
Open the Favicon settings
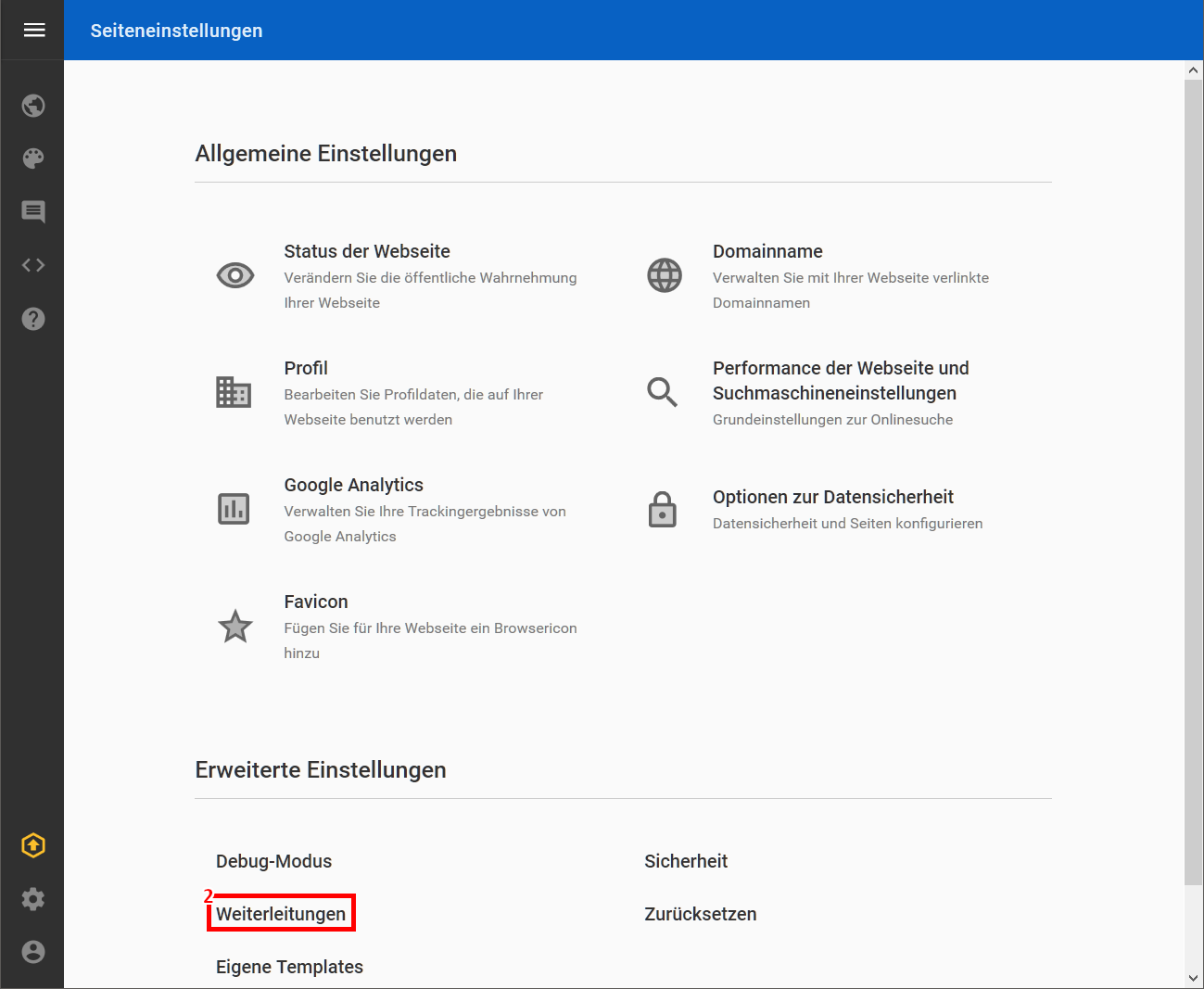point(316,602)
